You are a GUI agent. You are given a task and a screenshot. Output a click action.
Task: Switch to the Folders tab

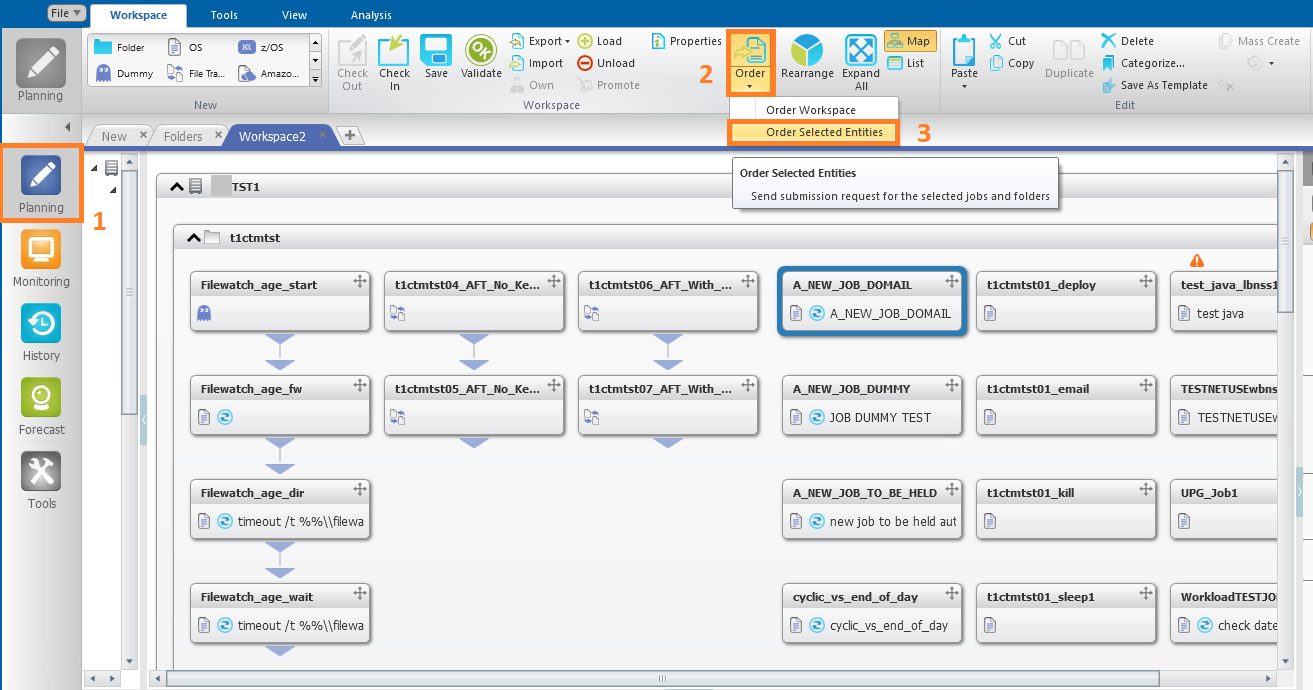tap(182, 136)
